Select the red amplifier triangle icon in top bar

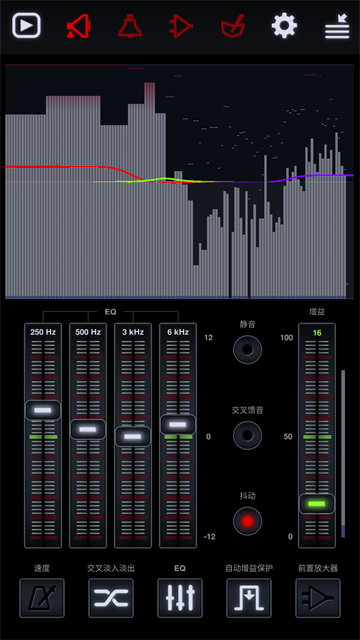pos(181,26)
